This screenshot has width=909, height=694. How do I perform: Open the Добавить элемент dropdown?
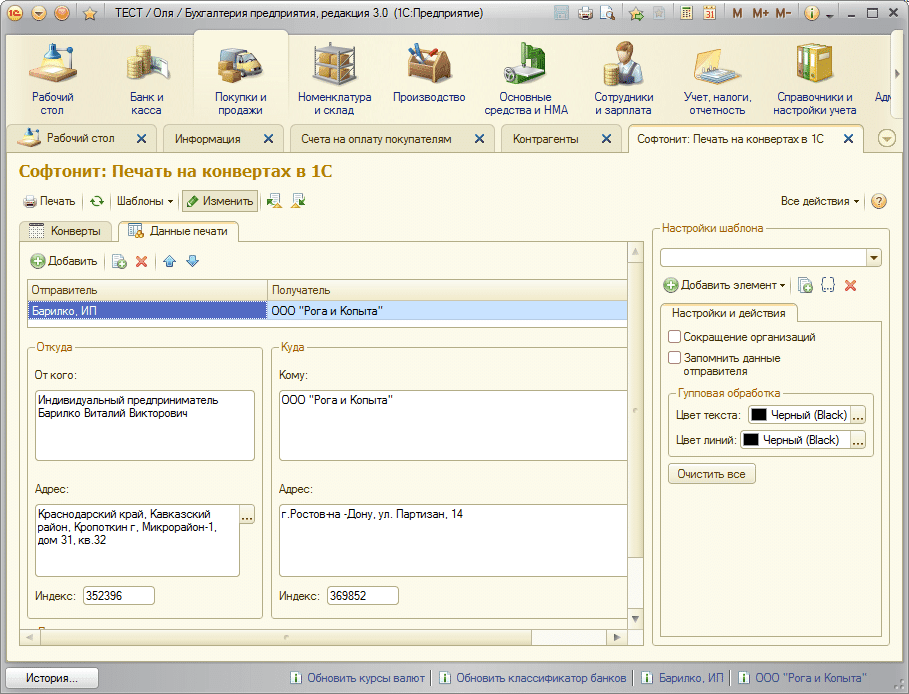pos(725,285)
